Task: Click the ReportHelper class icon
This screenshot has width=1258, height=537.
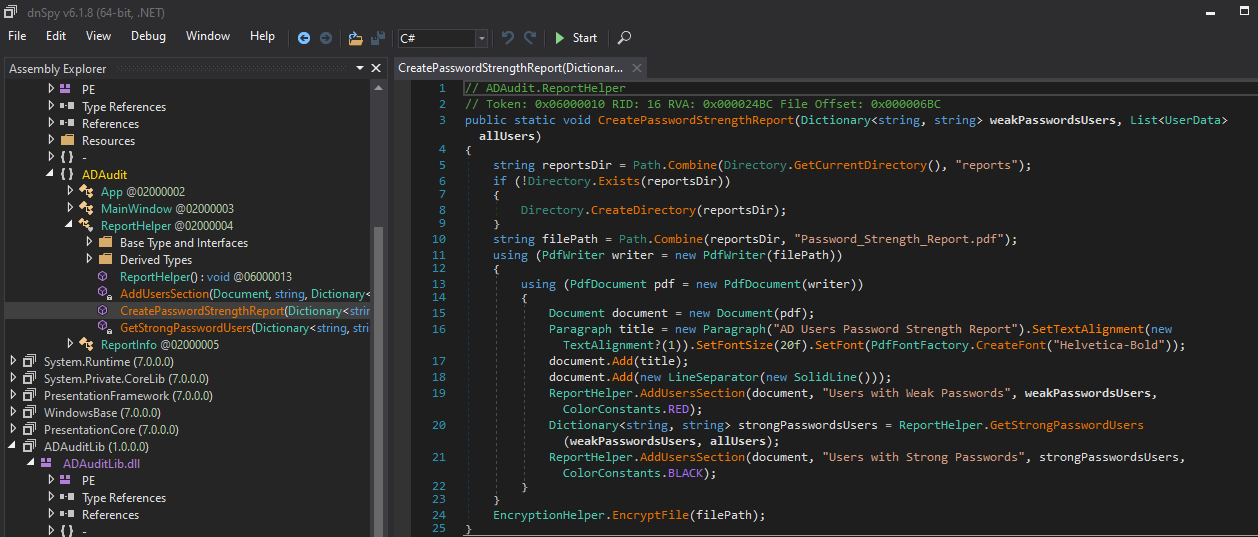Action: tap(86, 225)
